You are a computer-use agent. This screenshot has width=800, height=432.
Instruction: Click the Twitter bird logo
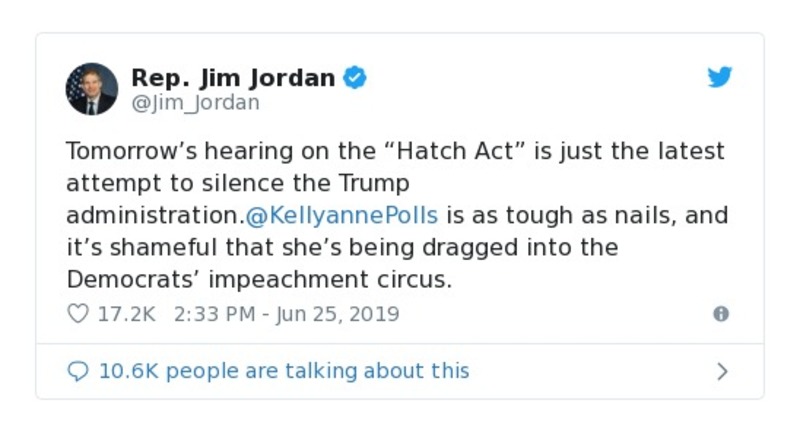point(720,78)
